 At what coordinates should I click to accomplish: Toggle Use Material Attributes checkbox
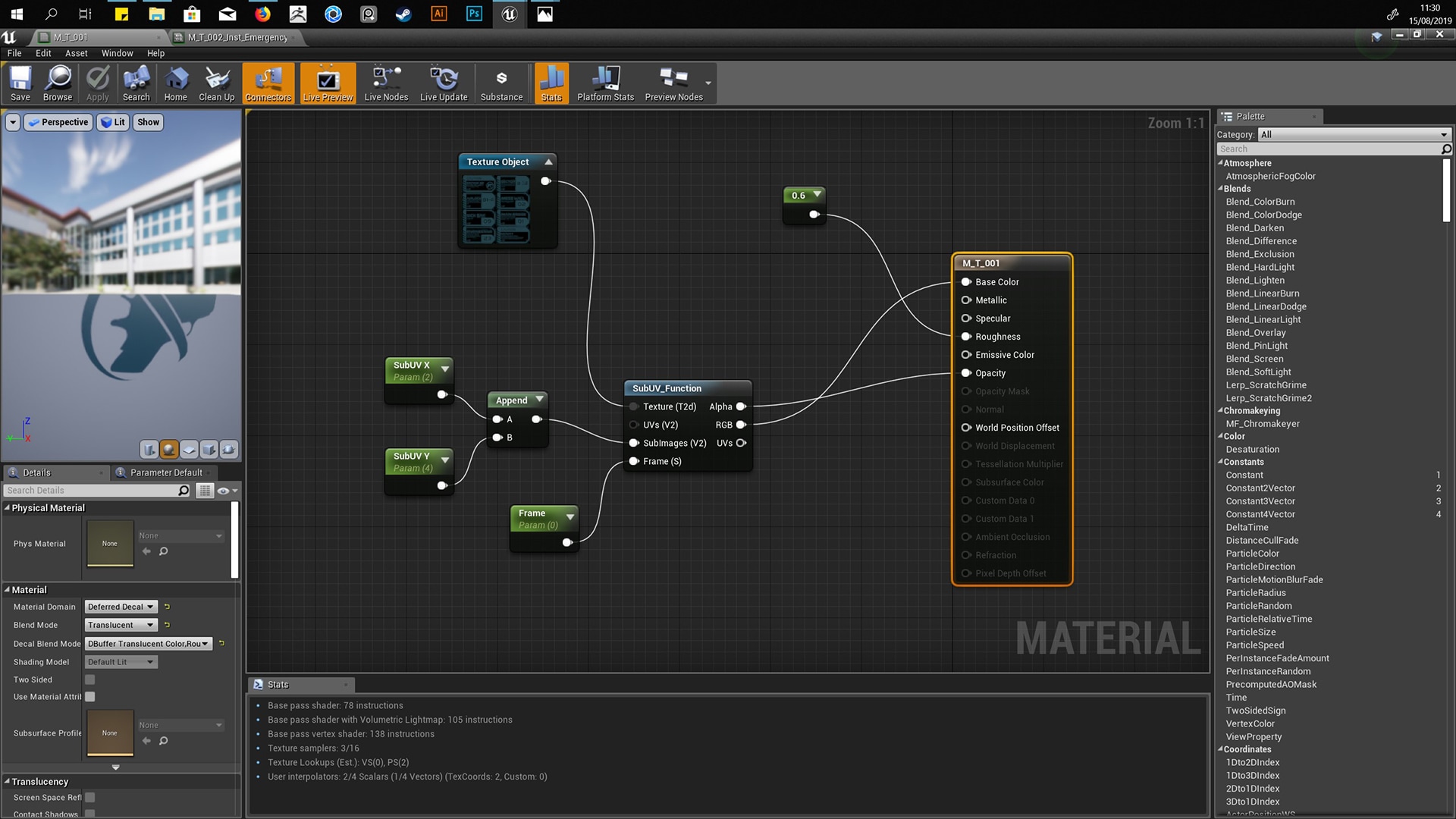point(90,697)
